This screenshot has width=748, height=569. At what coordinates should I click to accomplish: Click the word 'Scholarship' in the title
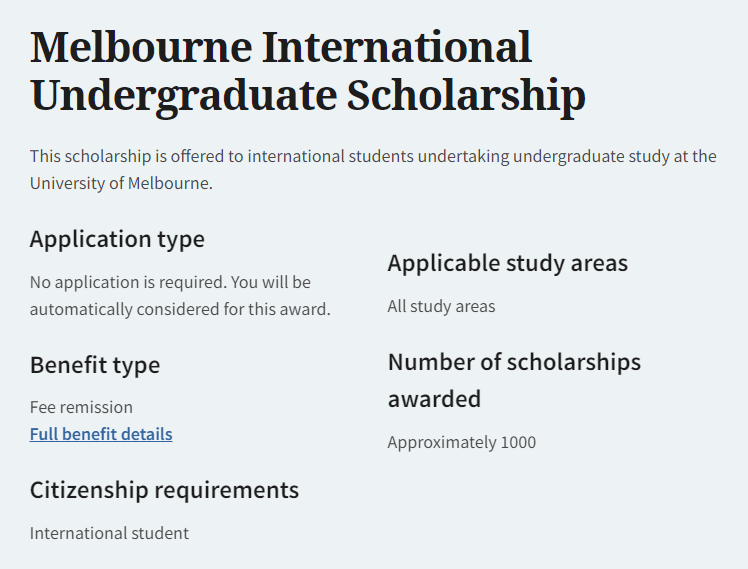point(466,97)
